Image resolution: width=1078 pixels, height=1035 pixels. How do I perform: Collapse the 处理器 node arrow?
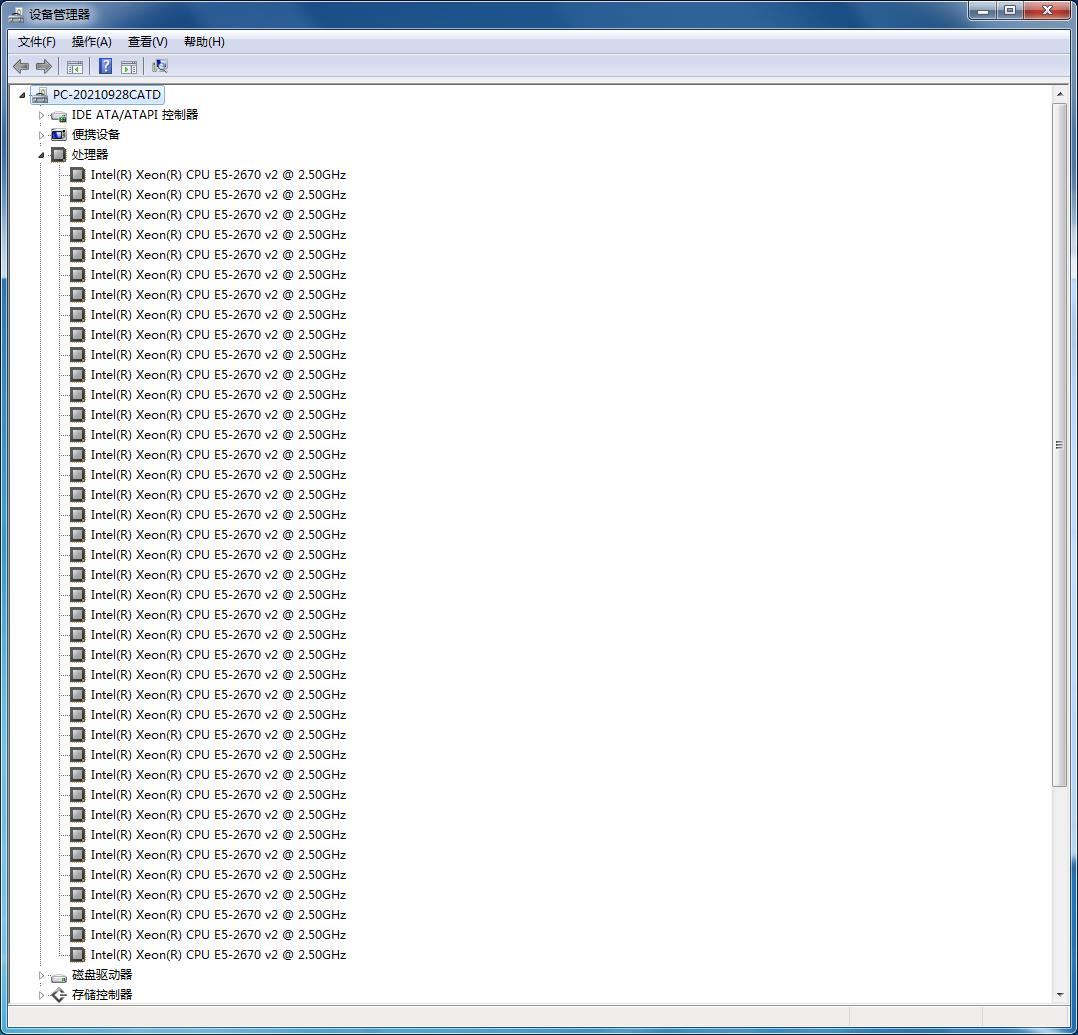[41, 155]
